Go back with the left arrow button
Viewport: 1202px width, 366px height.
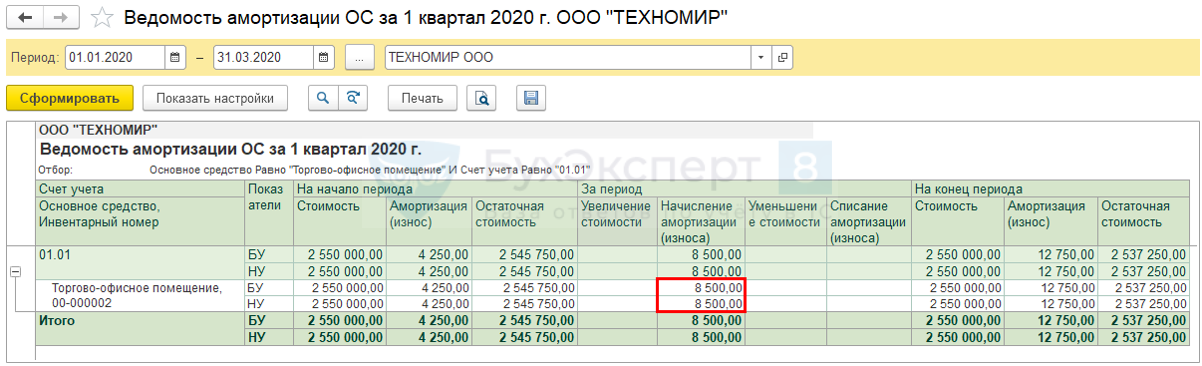[x=26, y=17]
